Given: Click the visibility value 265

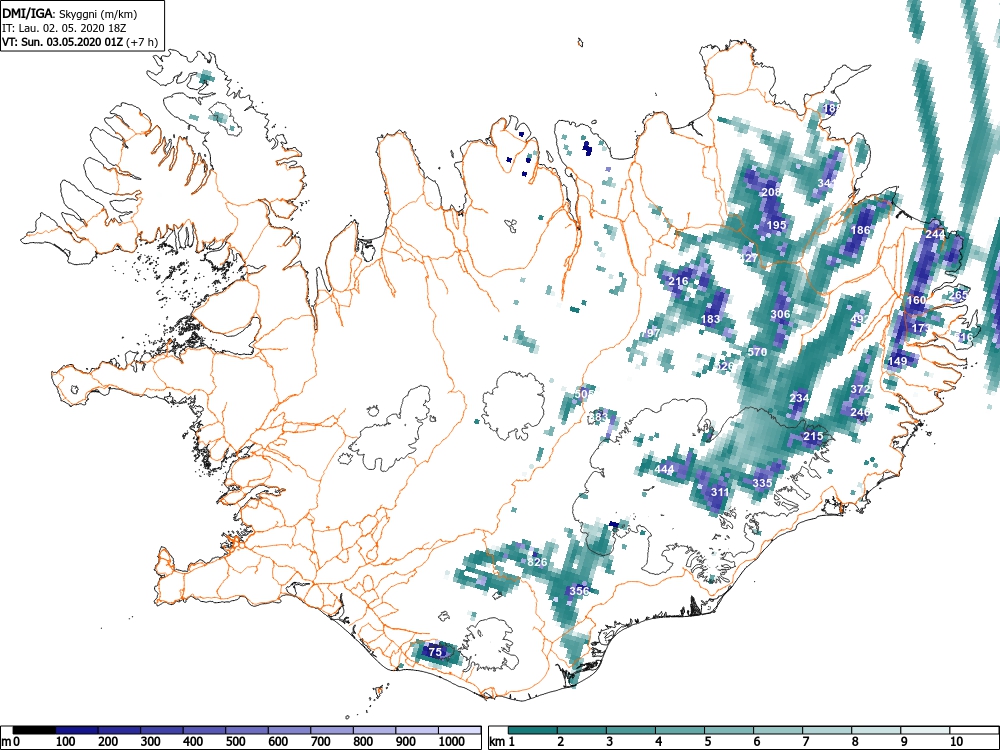Looking at the screenshot, I should (958, 295).
